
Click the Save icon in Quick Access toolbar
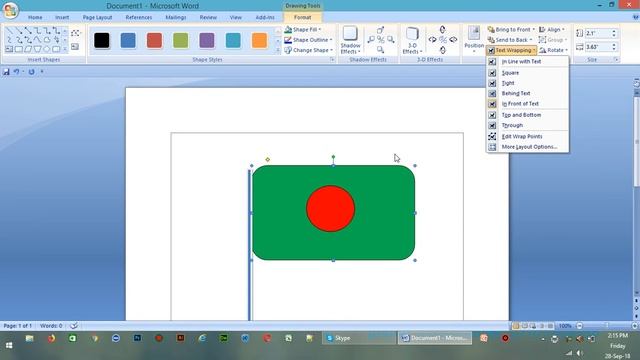coord(6,72)
